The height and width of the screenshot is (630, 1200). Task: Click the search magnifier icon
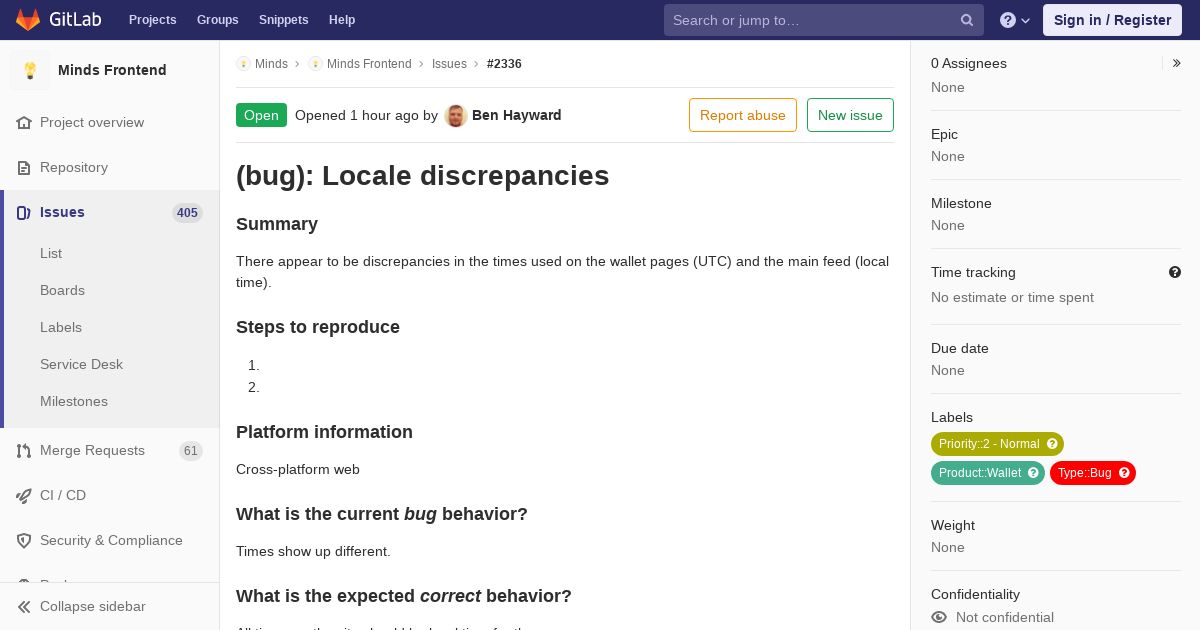(x=967, y=20)
